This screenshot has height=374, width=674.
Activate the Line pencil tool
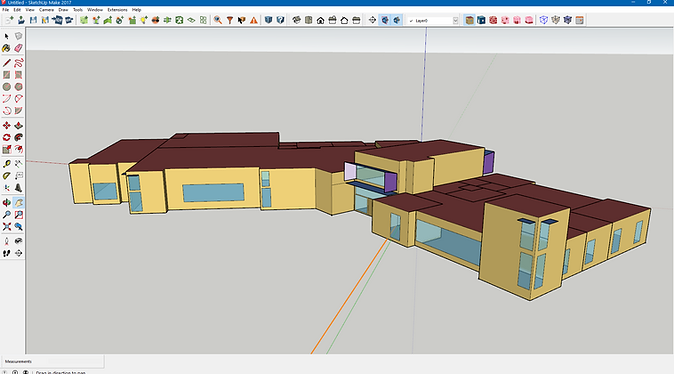click(6, 63)
